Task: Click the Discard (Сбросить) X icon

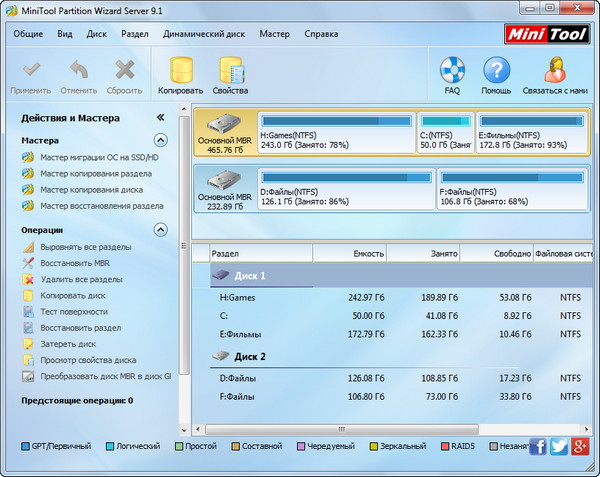Action: tap(125, 70)
